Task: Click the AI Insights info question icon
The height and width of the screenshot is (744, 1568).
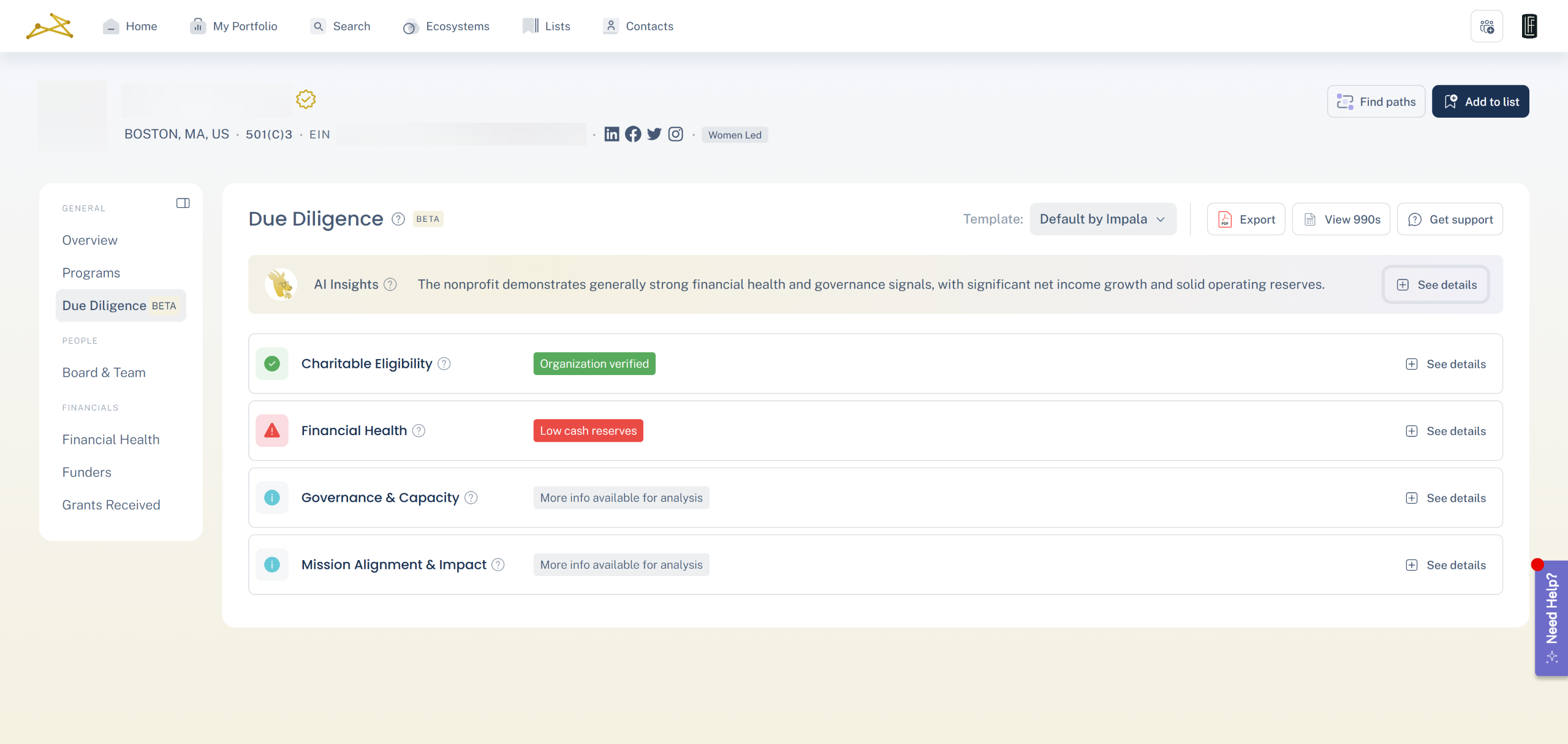Action: click(390, 284)
